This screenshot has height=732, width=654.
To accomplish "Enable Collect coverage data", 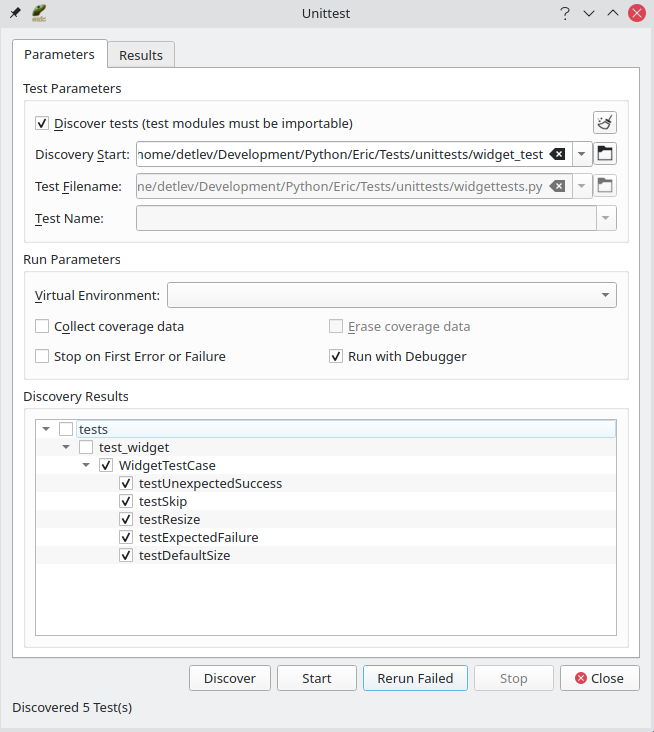I will click(x=42, y=326).
